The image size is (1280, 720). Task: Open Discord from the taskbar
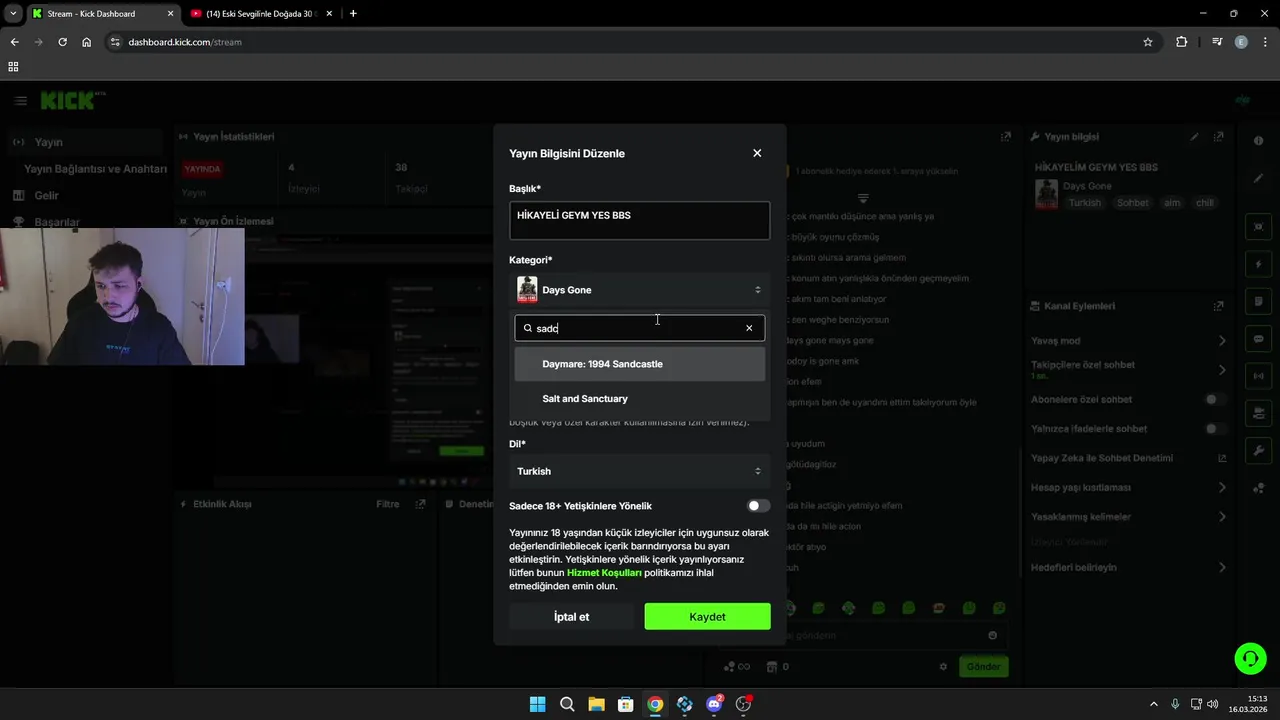tap(714, 704)
